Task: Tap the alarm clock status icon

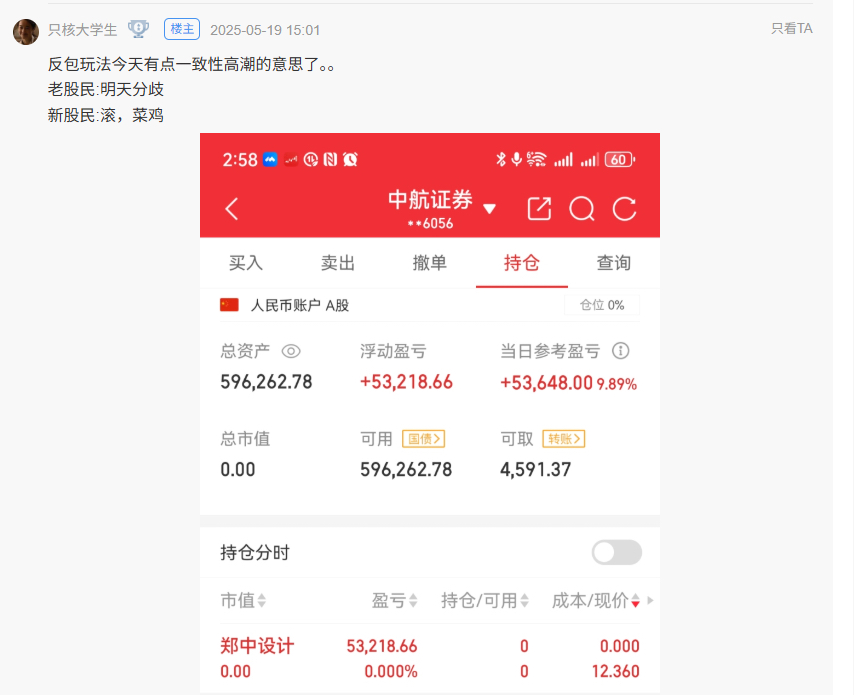Action: point(350,160)
